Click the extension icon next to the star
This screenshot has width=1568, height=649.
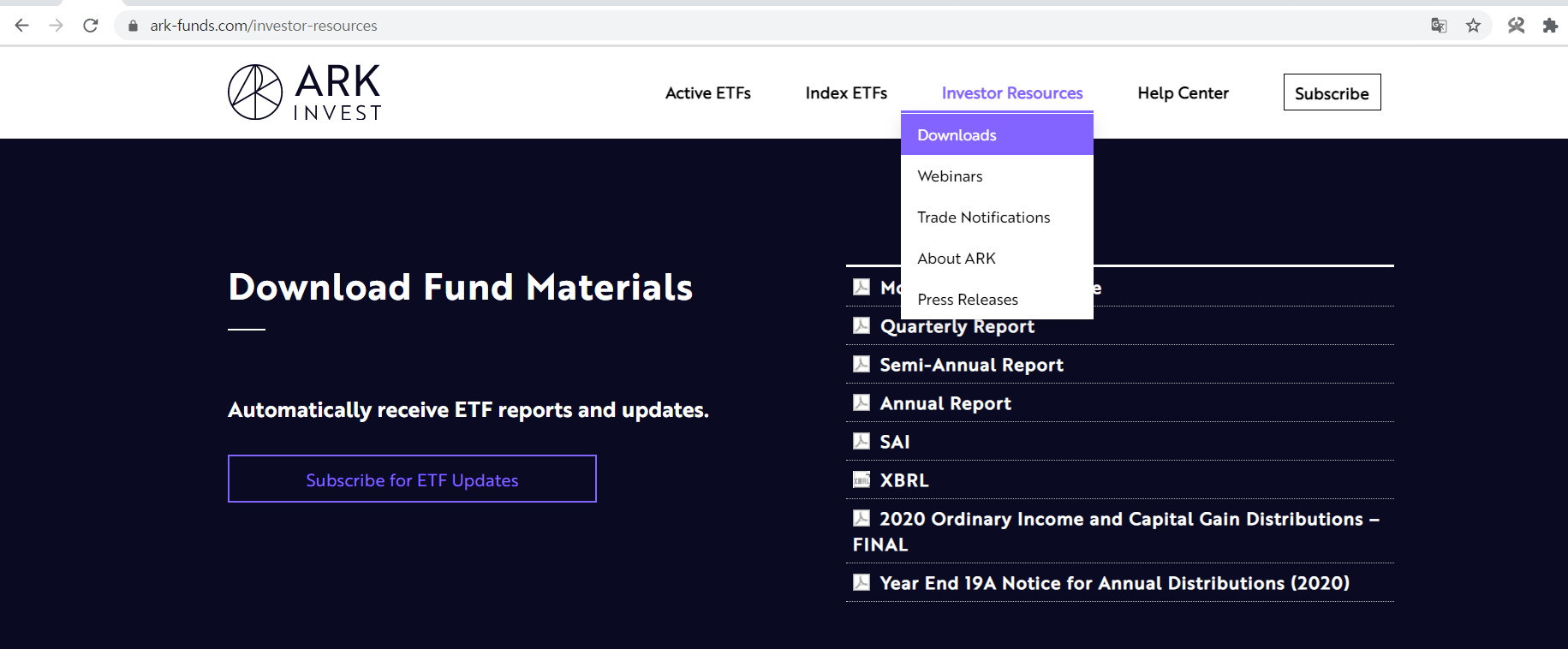pyautogui.click(x=1516, y=26)
